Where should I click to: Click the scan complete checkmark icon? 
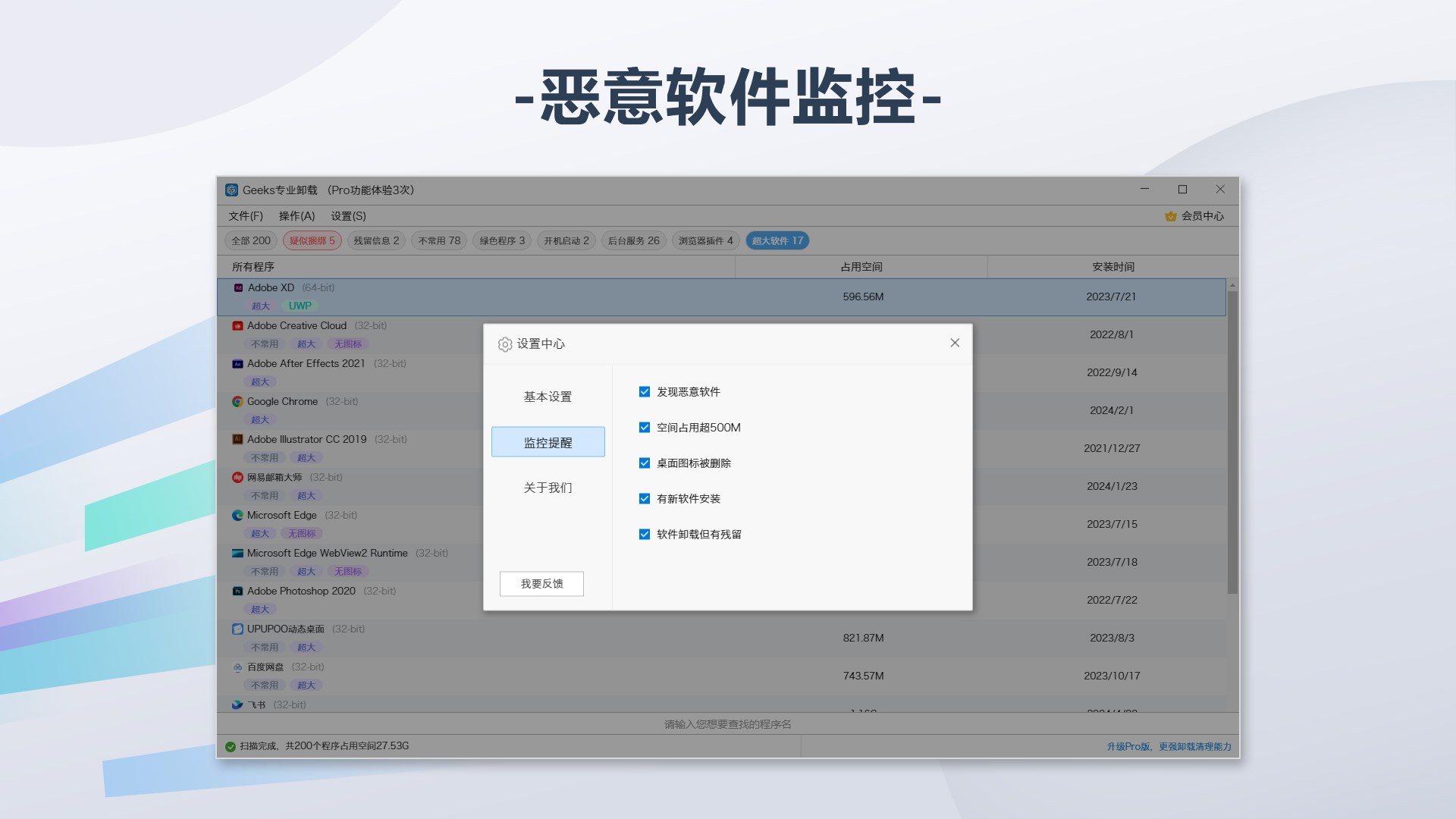[x=231, y=745]
